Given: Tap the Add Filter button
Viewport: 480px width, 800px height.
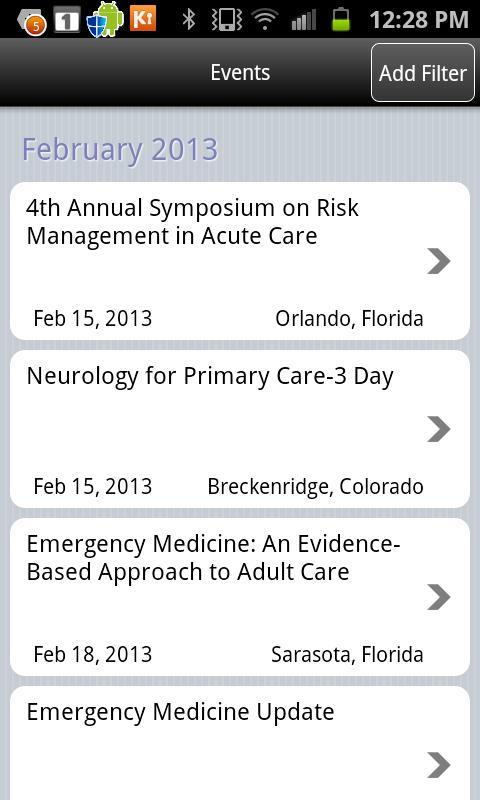Looking at the screenshot, I should [422, 72].
